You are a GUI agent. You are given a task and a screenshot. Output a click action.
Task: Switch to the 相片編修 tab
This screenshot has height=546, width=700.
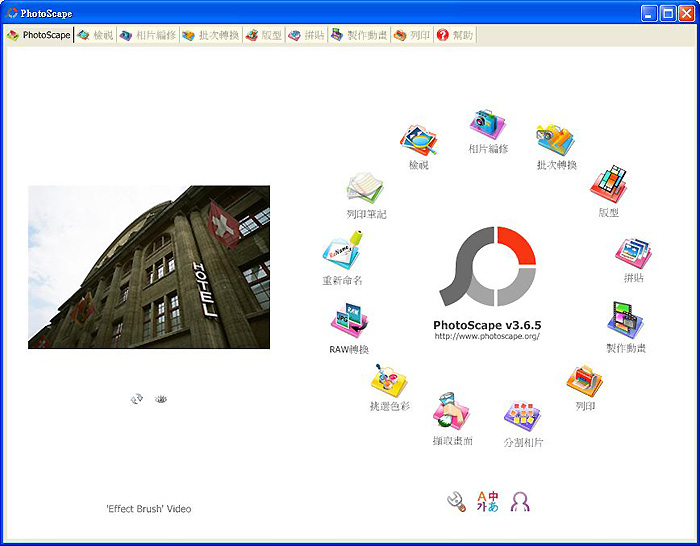tap(148, 35)
